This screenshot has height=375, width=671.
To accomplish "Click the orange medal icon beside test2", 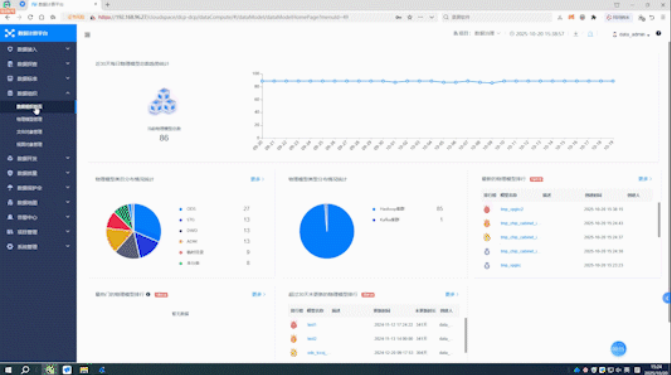I will (294, 339).
